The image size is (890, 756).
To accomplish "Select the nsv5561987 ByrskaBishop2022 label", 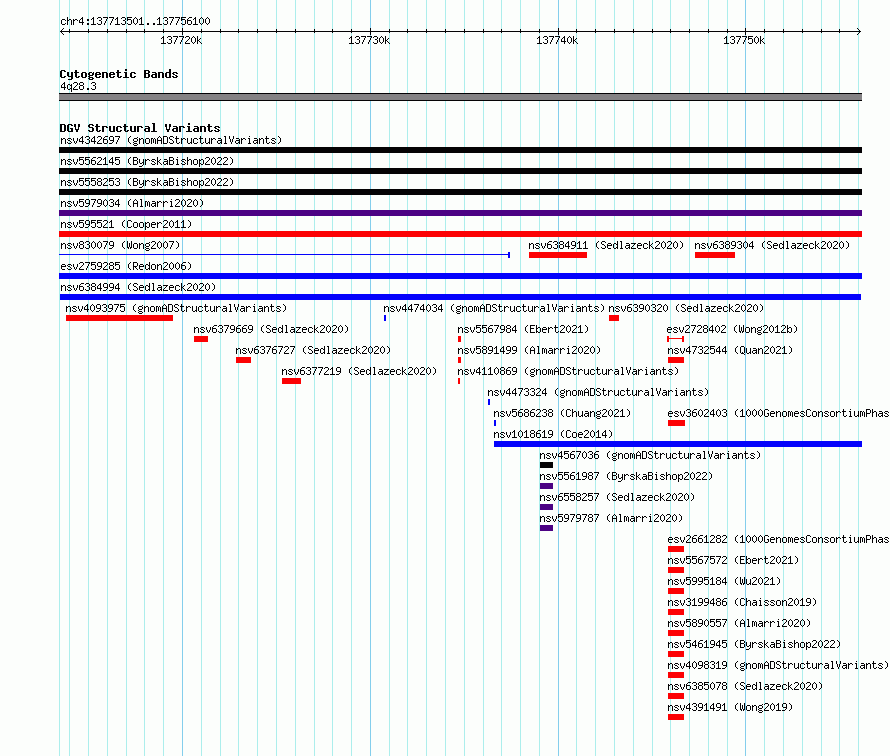I will pyautogui.click(x=626, y=476).
